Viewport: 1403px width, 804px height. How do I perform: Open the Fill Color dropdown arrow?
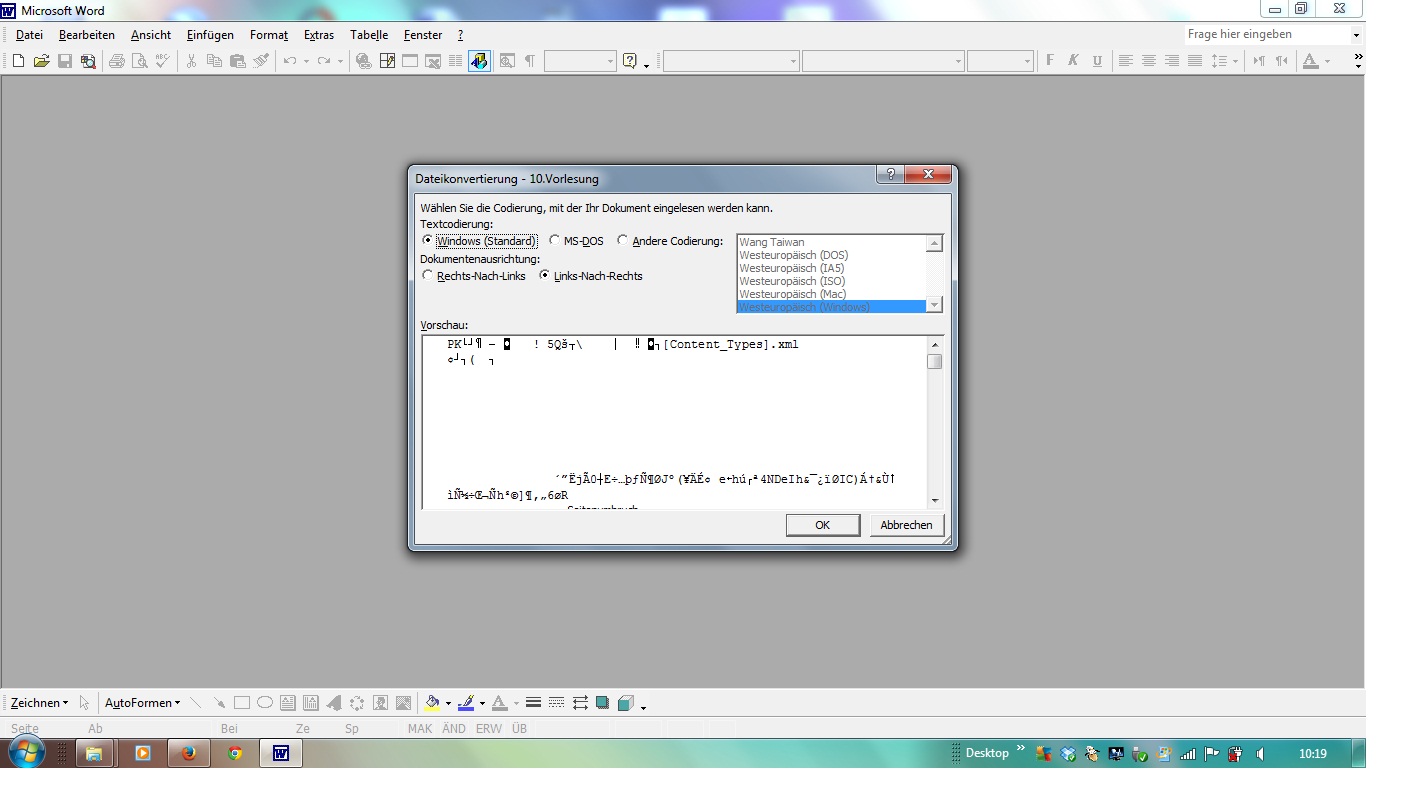click(448, 703)
